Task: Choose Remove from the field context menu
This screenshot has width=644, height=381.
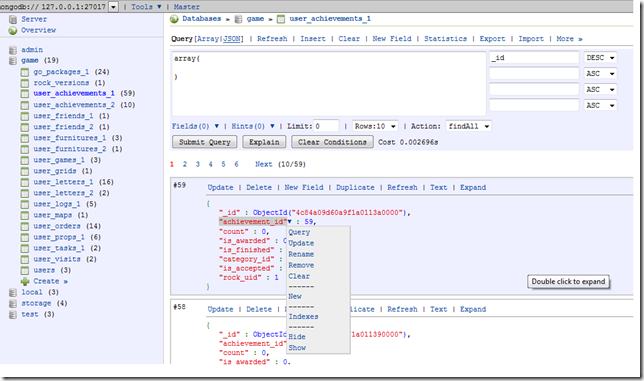Action: click(301, 265)
